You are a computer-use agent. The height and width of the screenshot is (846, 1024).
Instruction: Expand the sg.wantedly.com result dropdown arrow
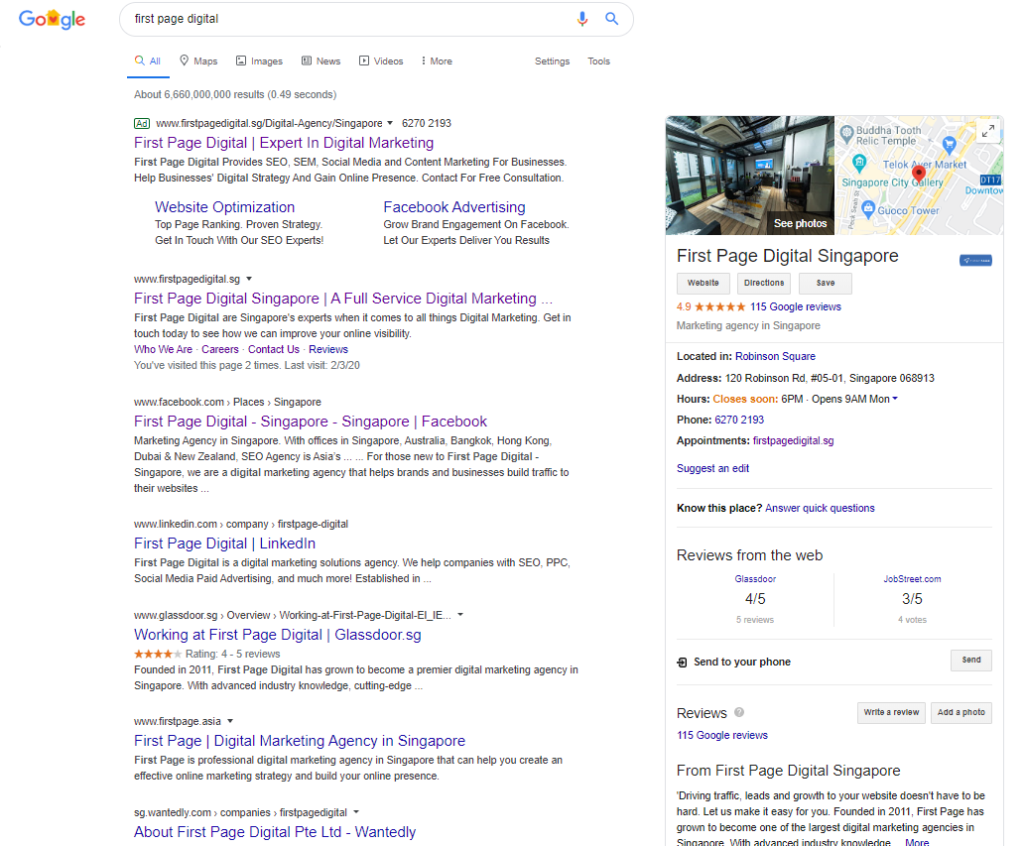(x=356, y=812)
